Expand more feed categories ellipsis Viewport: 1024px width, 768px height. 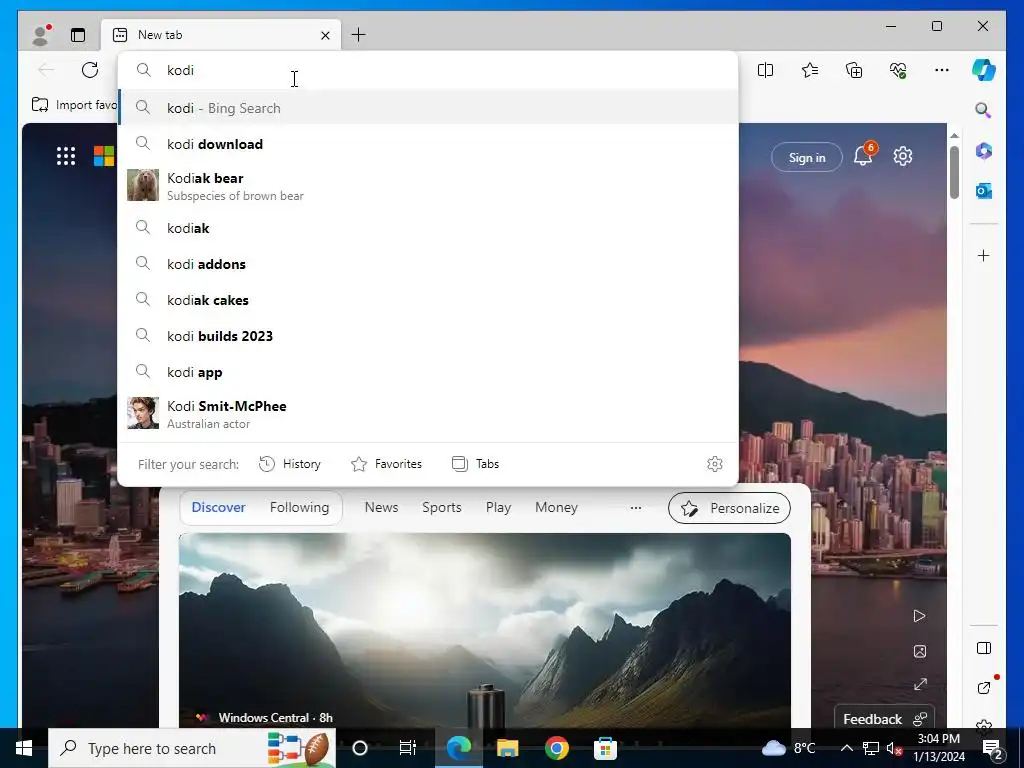[x=635, y=507]
